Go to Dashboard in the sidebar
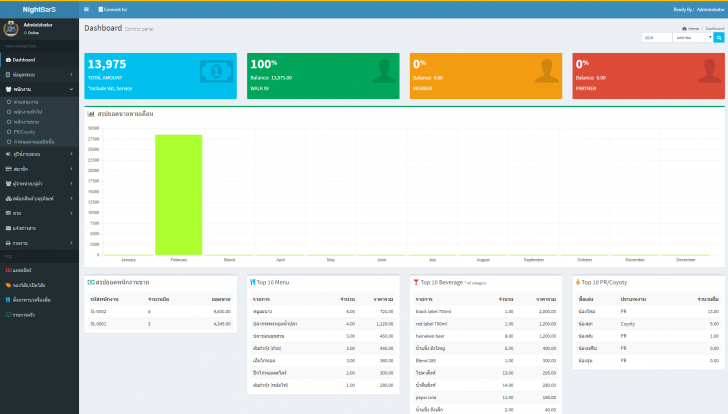Image resolution: width=728 pixels, height=414 pixels. tap(39, 60)
